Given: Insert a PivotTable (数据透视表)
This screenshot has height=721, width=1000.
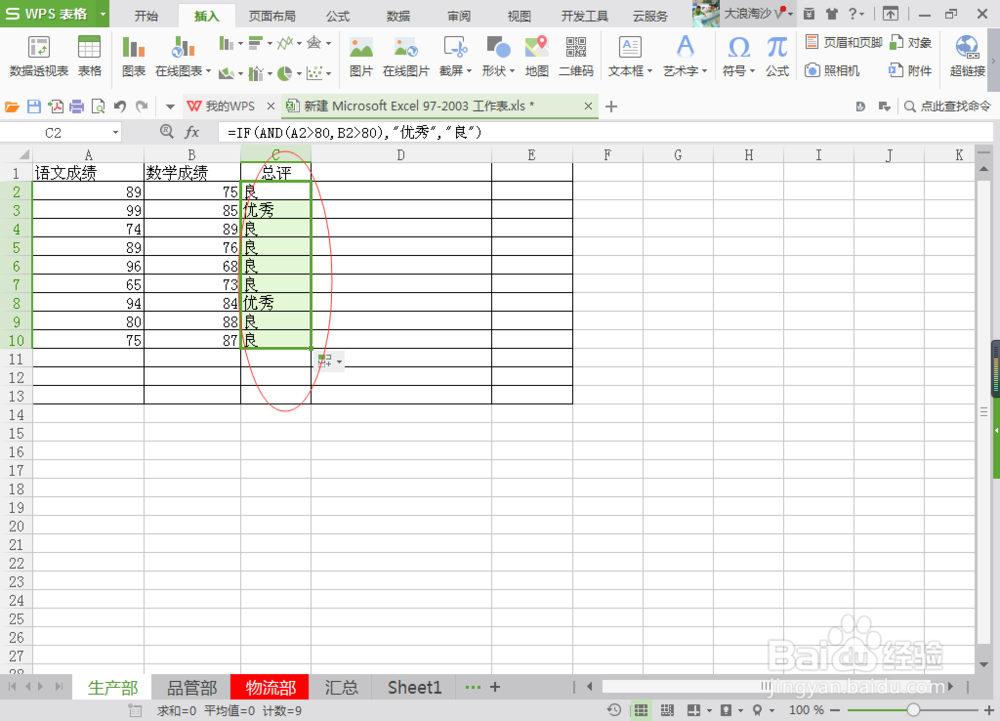Looking at the screenshot, I should (39, 56).
